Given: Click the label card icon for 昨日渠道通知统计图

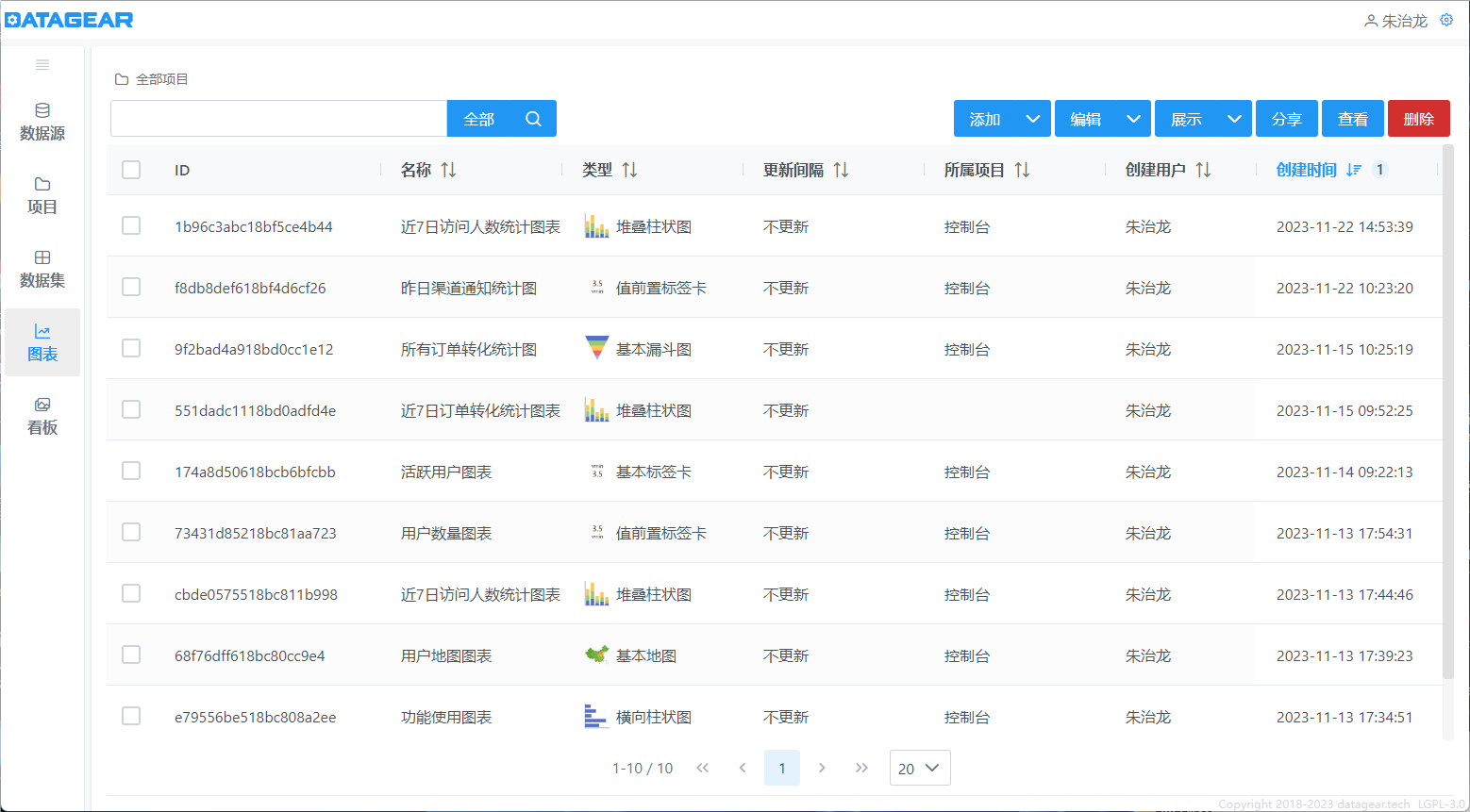Looking at the screenshot, I should pyautogui.click(x=596, y=288).
